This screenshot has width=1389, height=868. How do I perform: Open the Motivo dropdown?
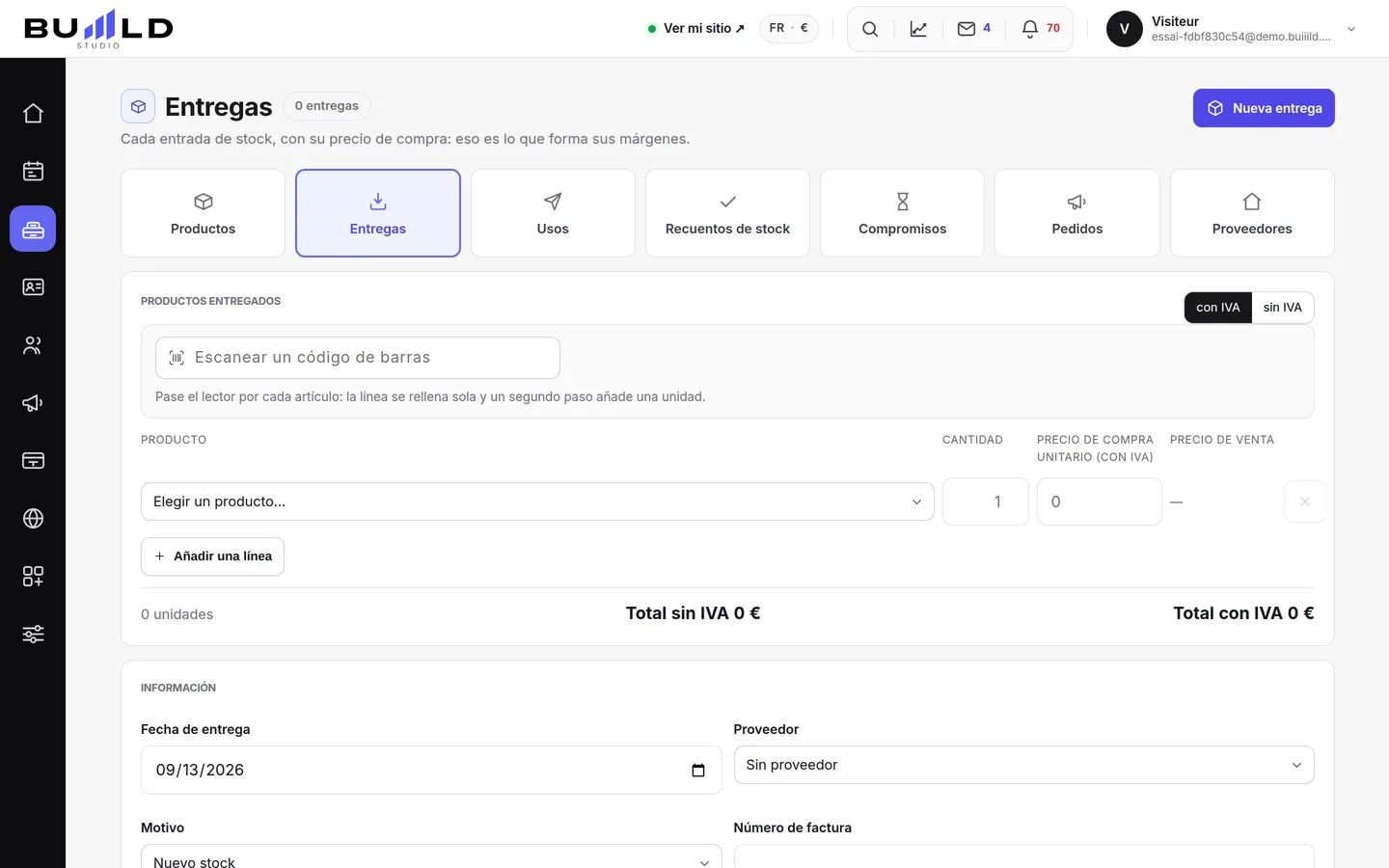431,856
